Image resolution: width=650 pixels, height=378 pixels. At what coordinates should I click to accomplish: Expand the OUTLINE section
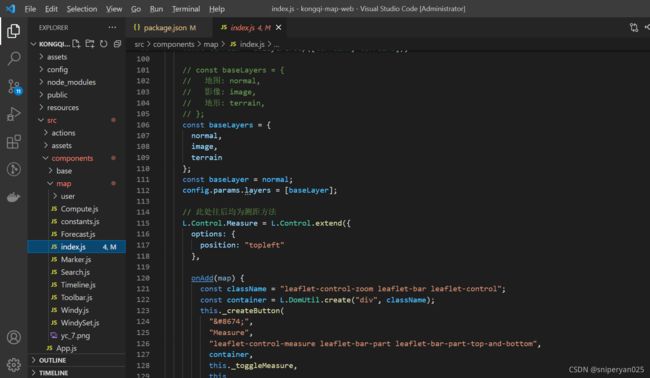click(77, 360)
